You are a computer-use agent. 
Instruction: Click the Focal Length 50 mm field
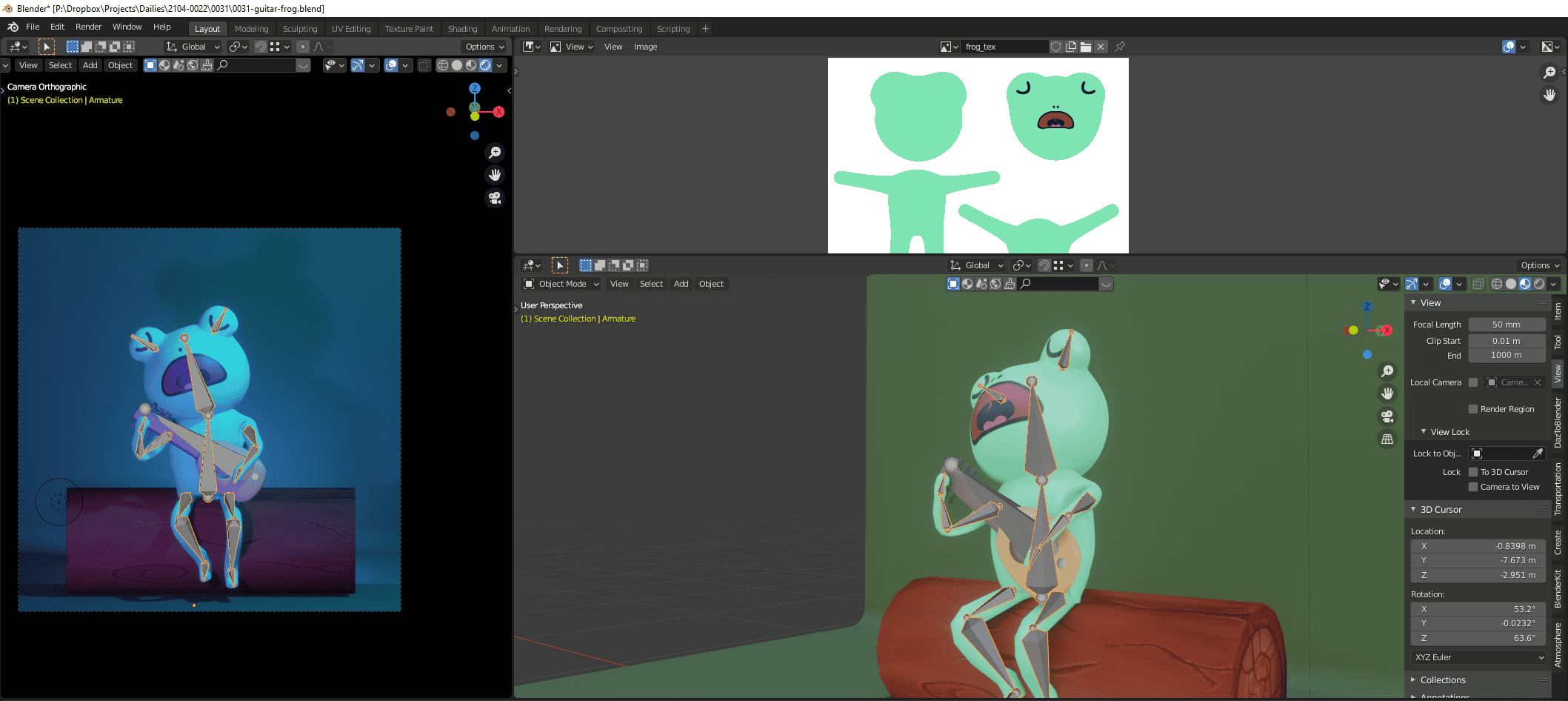pyautogui.click(x=1506, y=325)
